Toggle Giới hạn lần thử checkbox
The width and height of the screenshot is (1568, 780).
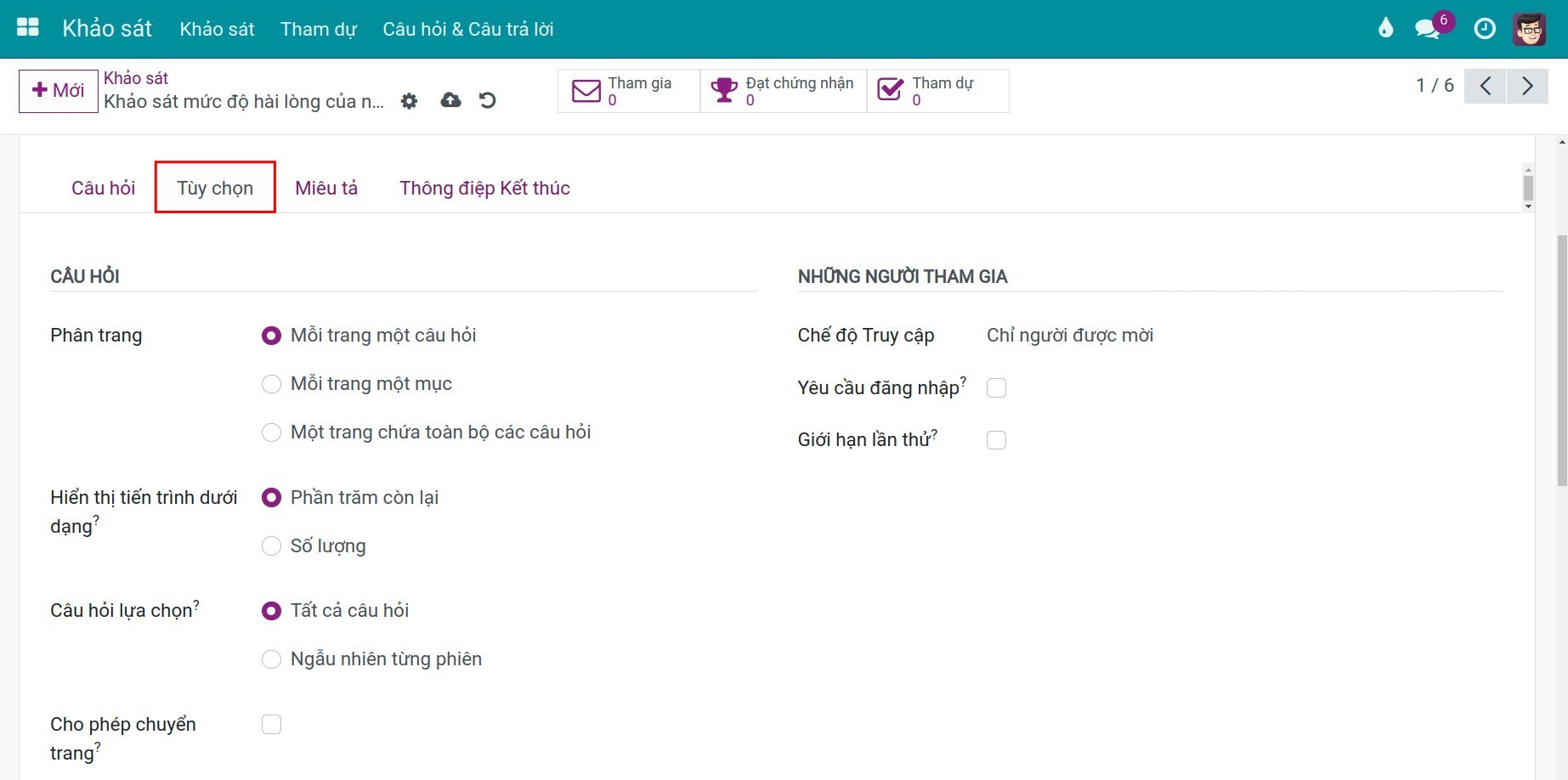996,439
